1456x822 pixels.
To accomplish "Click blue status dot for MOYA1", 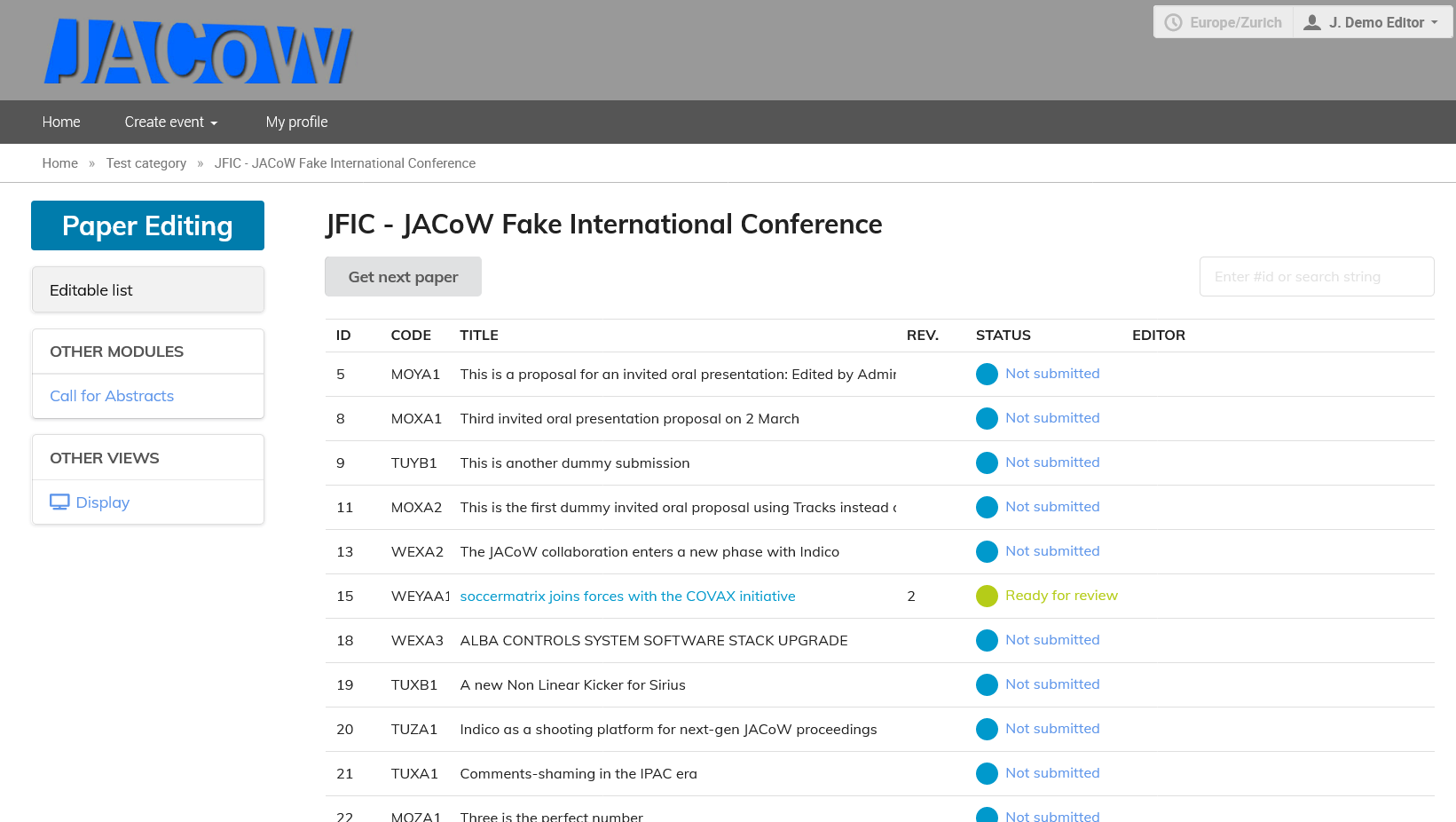I will pyautogui.click(x=987, y=375).
